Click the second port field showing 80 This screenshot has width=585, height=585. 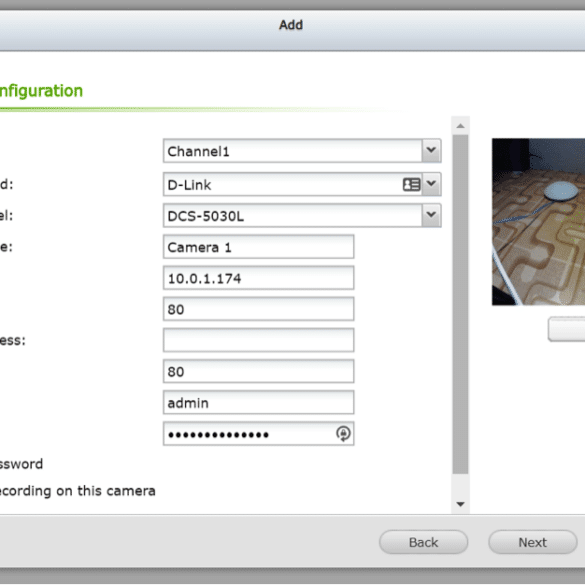pyautogui.click(x=259, y=371)
